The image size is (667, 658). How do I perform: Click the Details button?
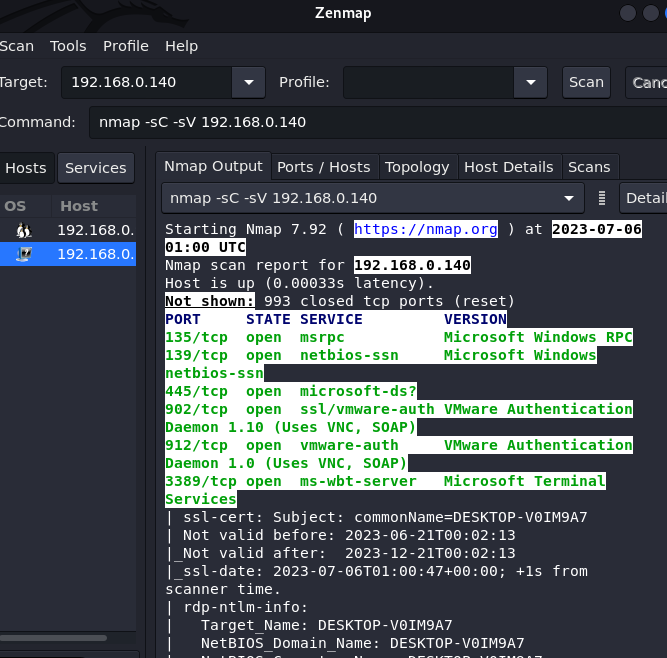click(x=644, y=198)
